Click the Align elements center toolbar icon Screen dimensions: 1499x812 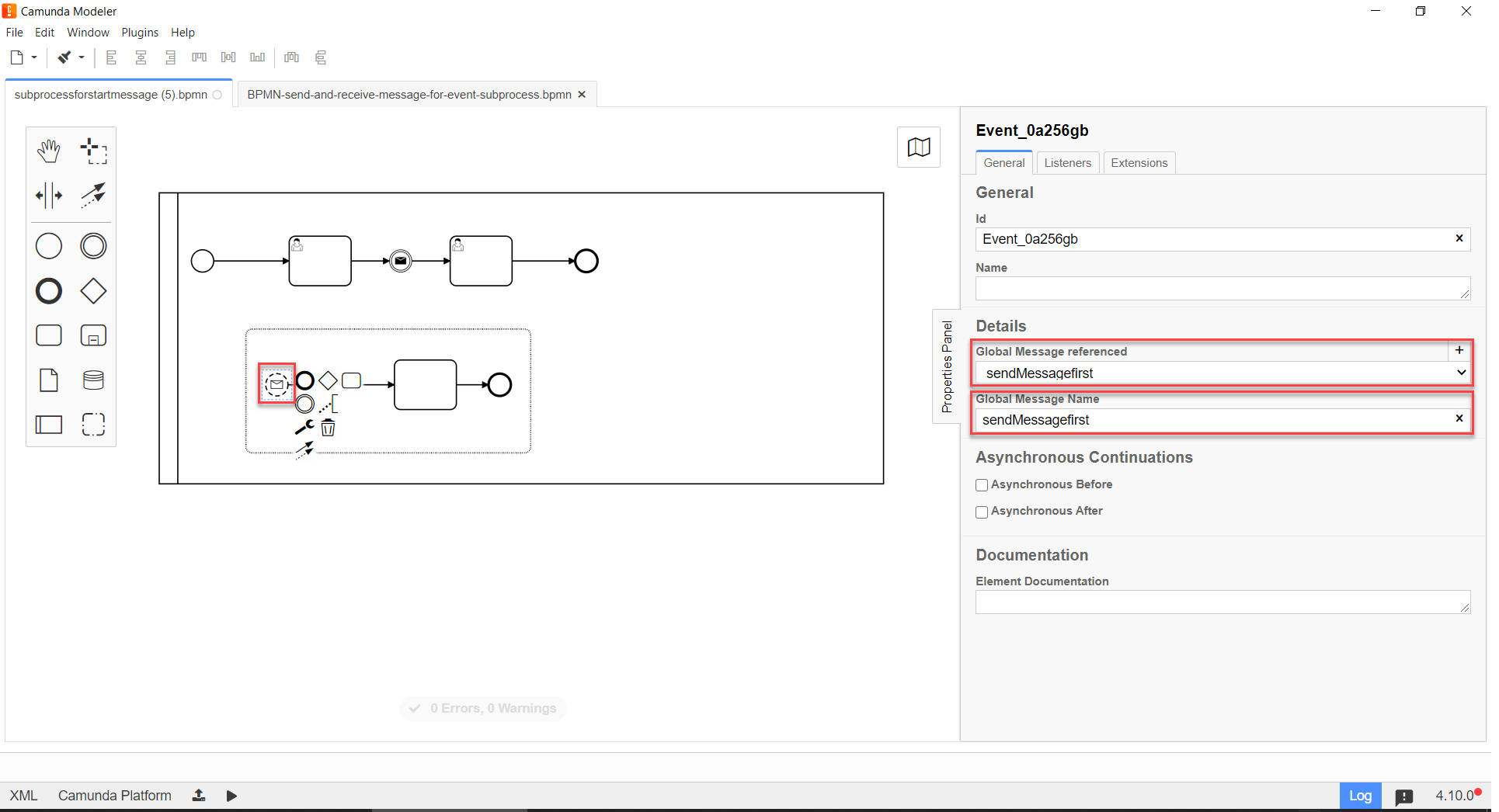click(141, 57)
